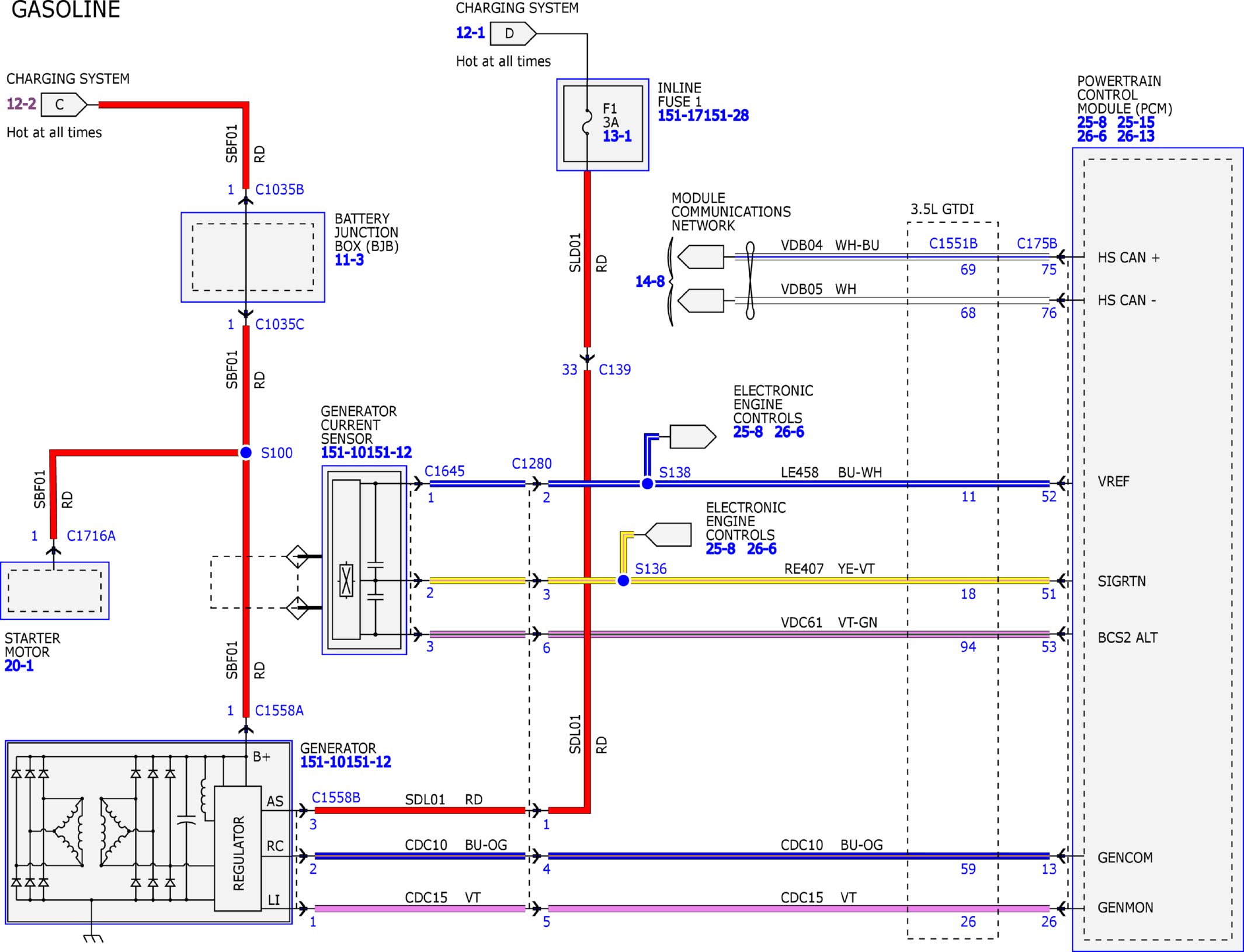Select the F1 3A fuse symbol
The width and height of the screenshot is (1244, 952).
586,123
